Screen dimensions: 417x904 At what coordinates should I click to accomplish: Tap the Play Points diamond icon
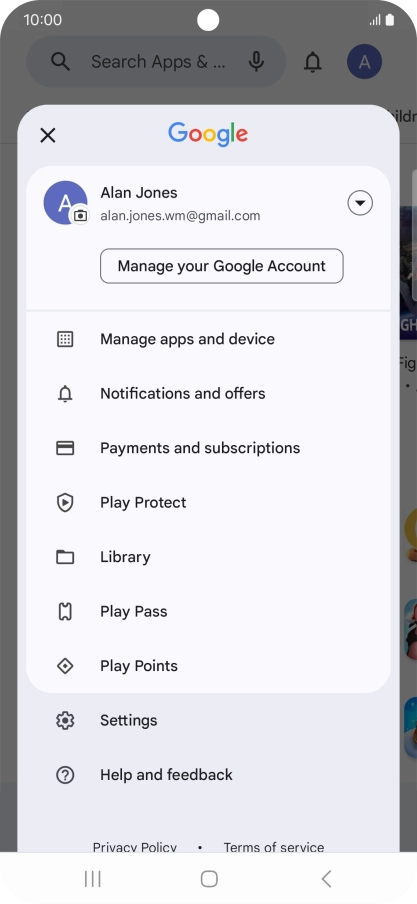[x=65, y=666]
